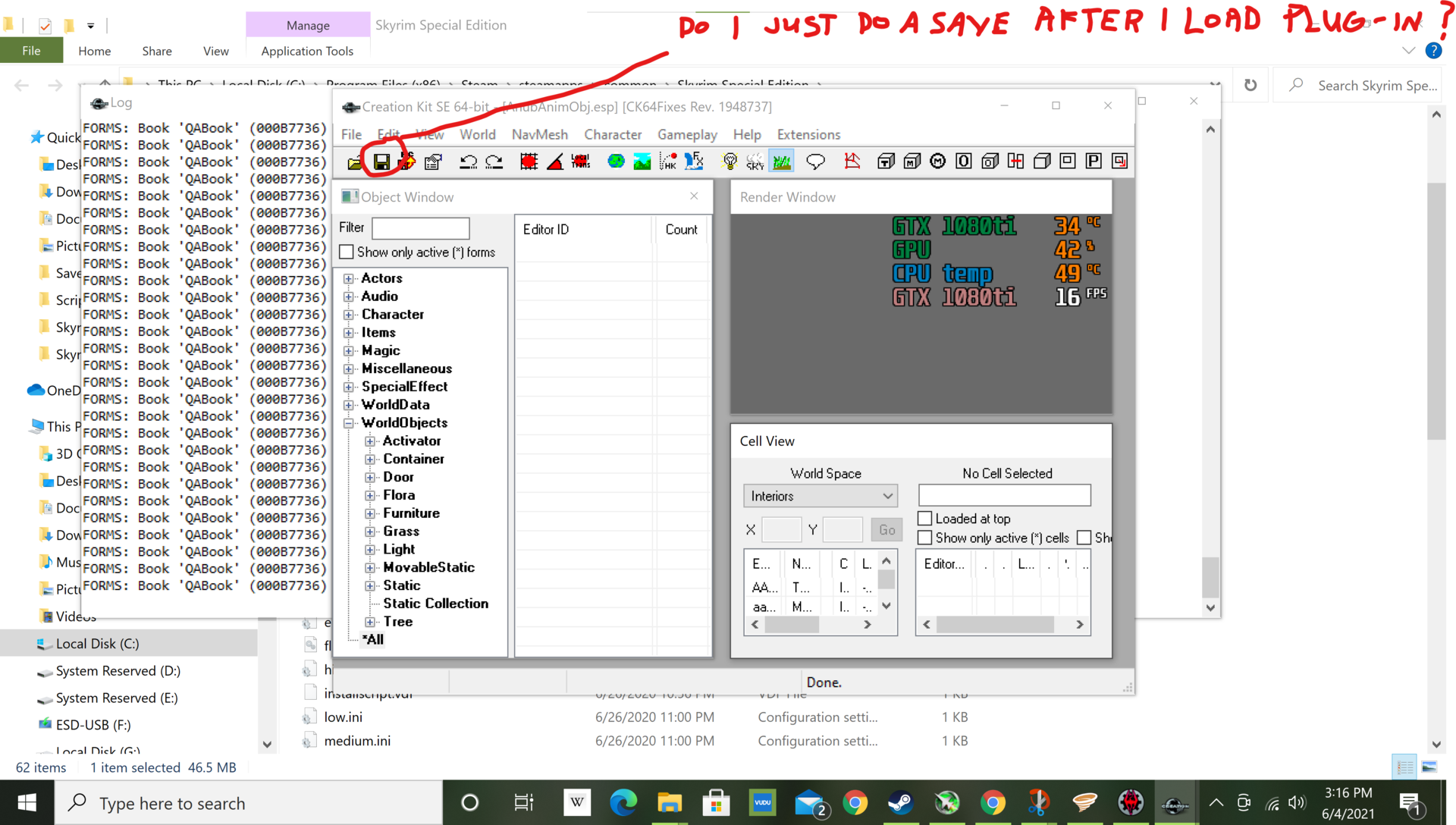The width and height of the screenshot is (1456, 825).
Task: Click the cell list vertical scrollbar thumb
Action: click(x=886, y=580)
